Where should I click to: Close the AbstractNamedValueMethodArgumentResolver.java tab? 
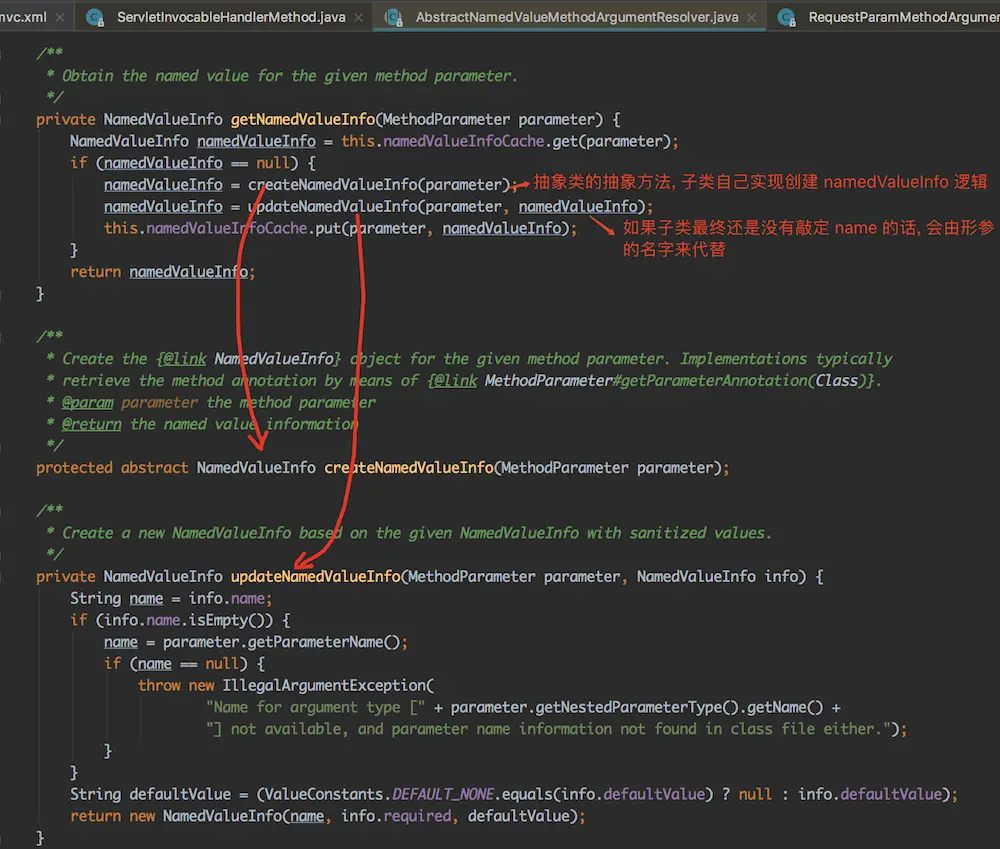click(751, 17)
